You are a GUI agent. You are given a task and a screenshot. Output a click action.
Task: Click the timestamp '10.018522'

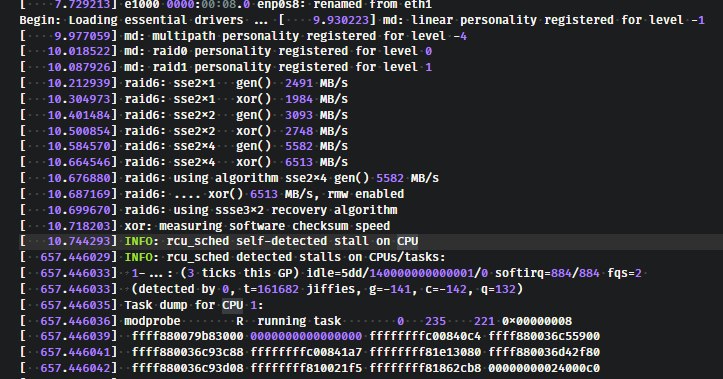point(79,51)
